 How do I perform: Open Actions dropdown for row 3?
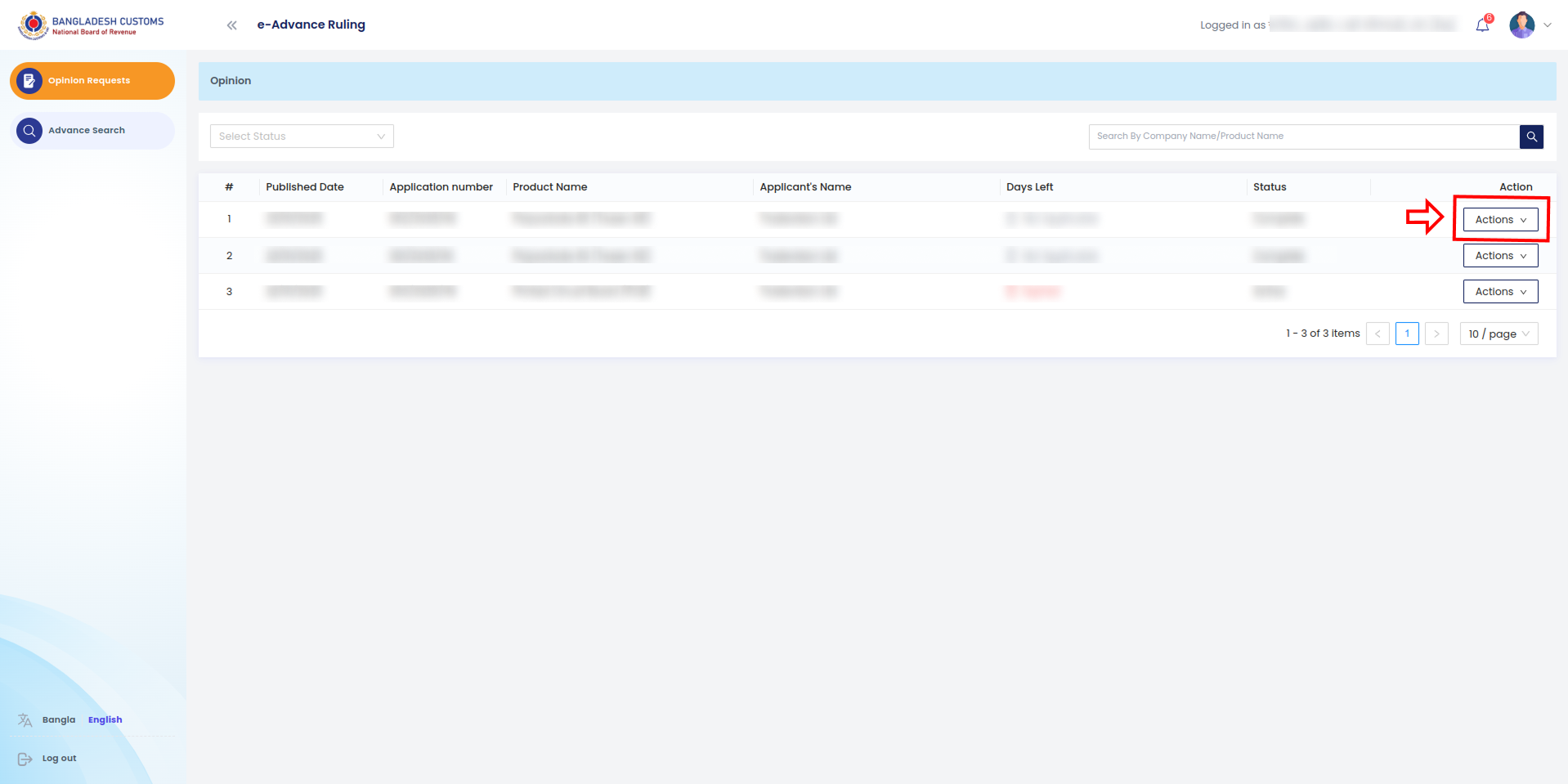click(x=1500, y=292)
